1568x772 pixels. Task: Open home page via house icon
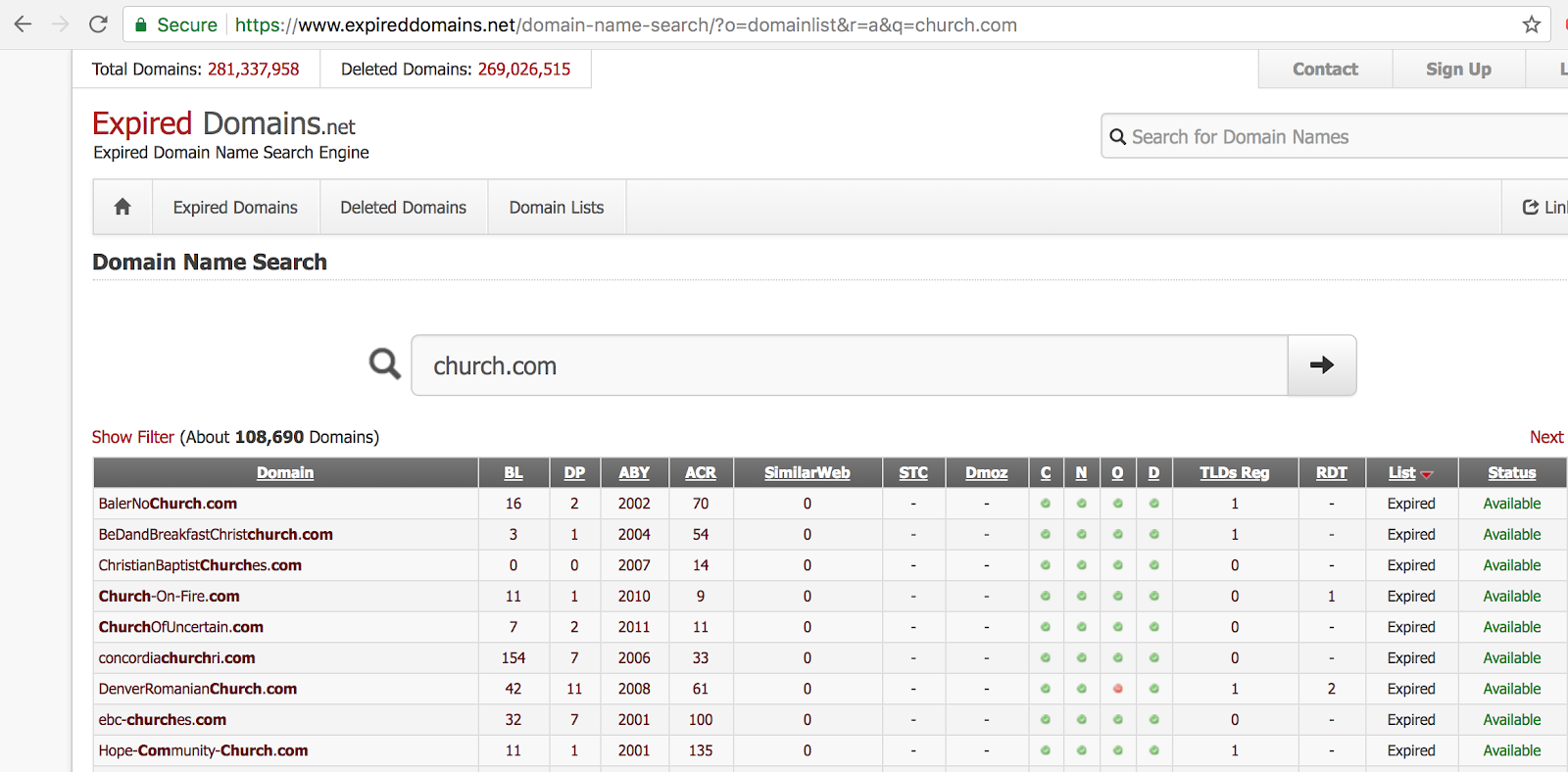(x=122, y=207)
